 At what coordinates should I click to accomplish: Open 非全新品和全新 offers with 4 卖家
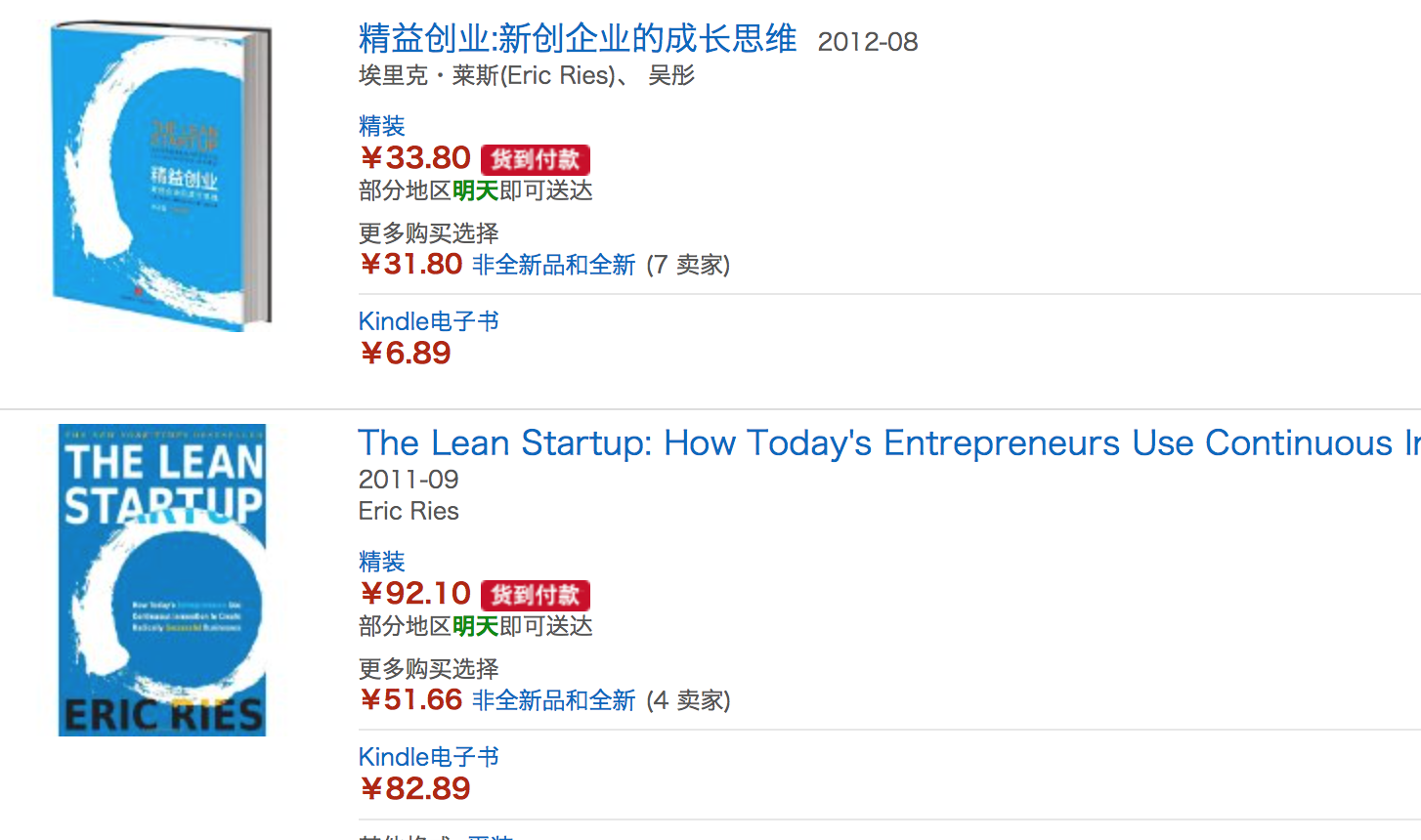(553, 700)
